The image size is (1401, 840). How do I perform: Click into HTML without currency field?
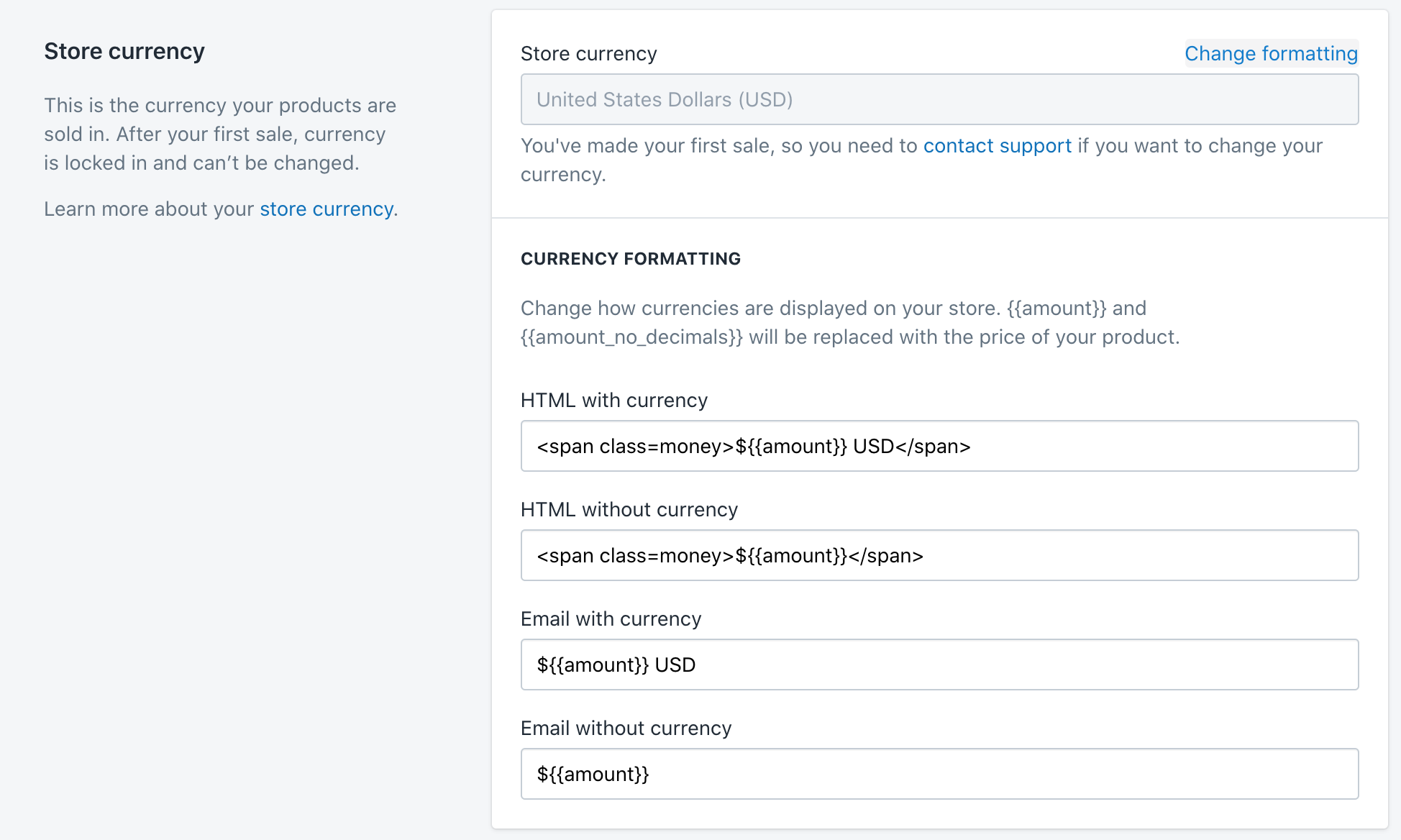point(939,556)
